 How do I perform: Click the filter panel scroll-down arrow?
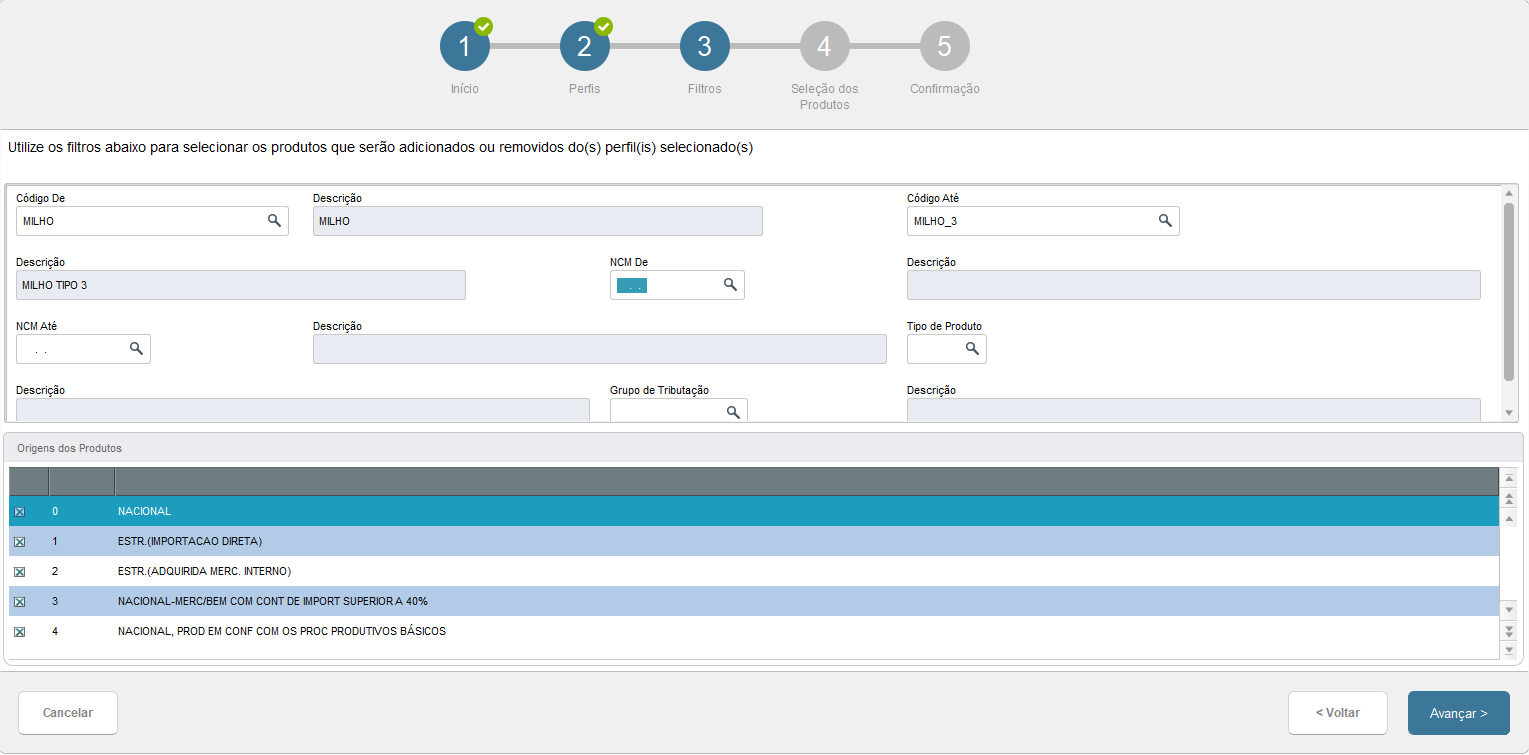[x=1509, y=413]
